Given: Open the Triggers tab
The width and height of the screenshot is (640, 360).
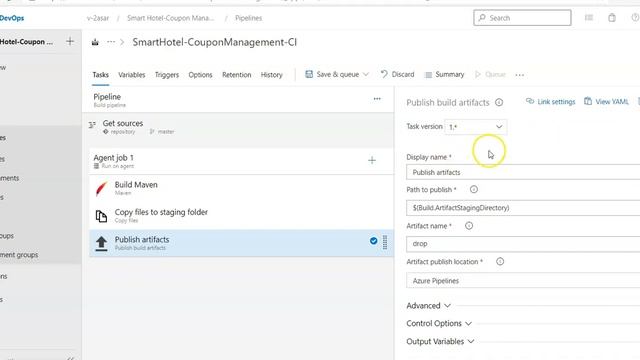Looking at the screenshot, I should pos(167,75).
